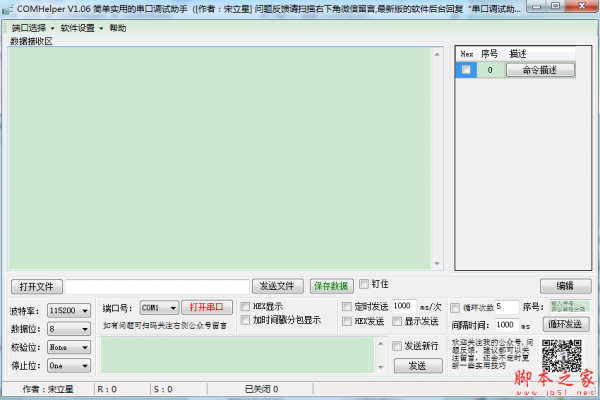Enable the HEX发送 checkbox
The image size is (600, 400).
(347, 321)
